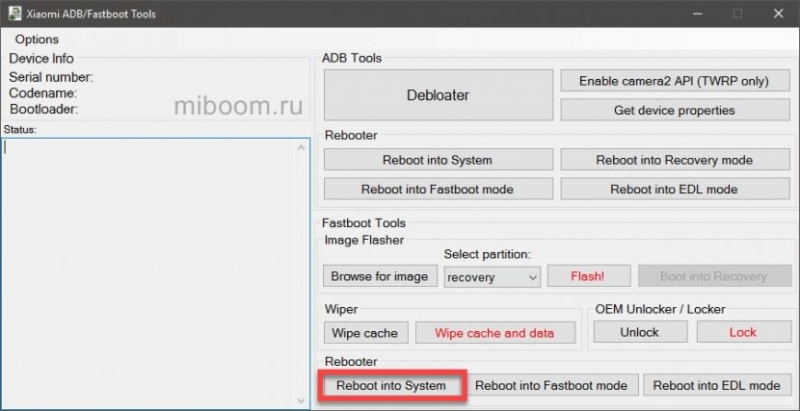Screen dimensions: 800x411
Task: Click Get device properties
Action: tap(674, 110)
